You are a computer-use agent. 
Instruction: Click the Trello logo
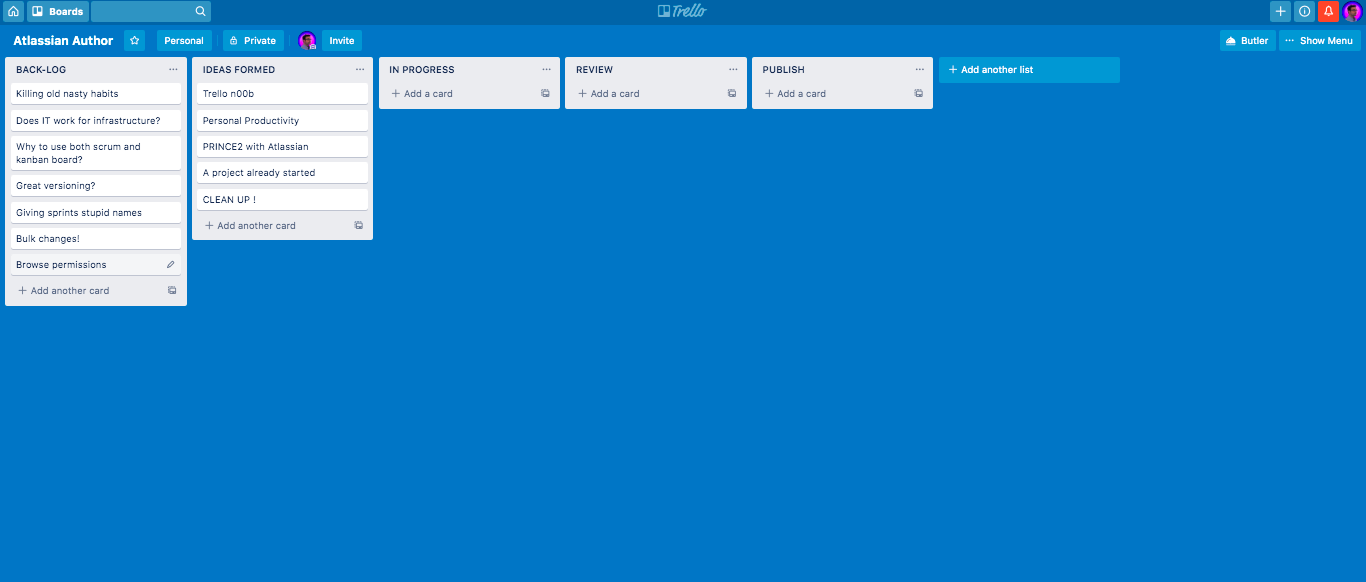click(x=682, y=11)
